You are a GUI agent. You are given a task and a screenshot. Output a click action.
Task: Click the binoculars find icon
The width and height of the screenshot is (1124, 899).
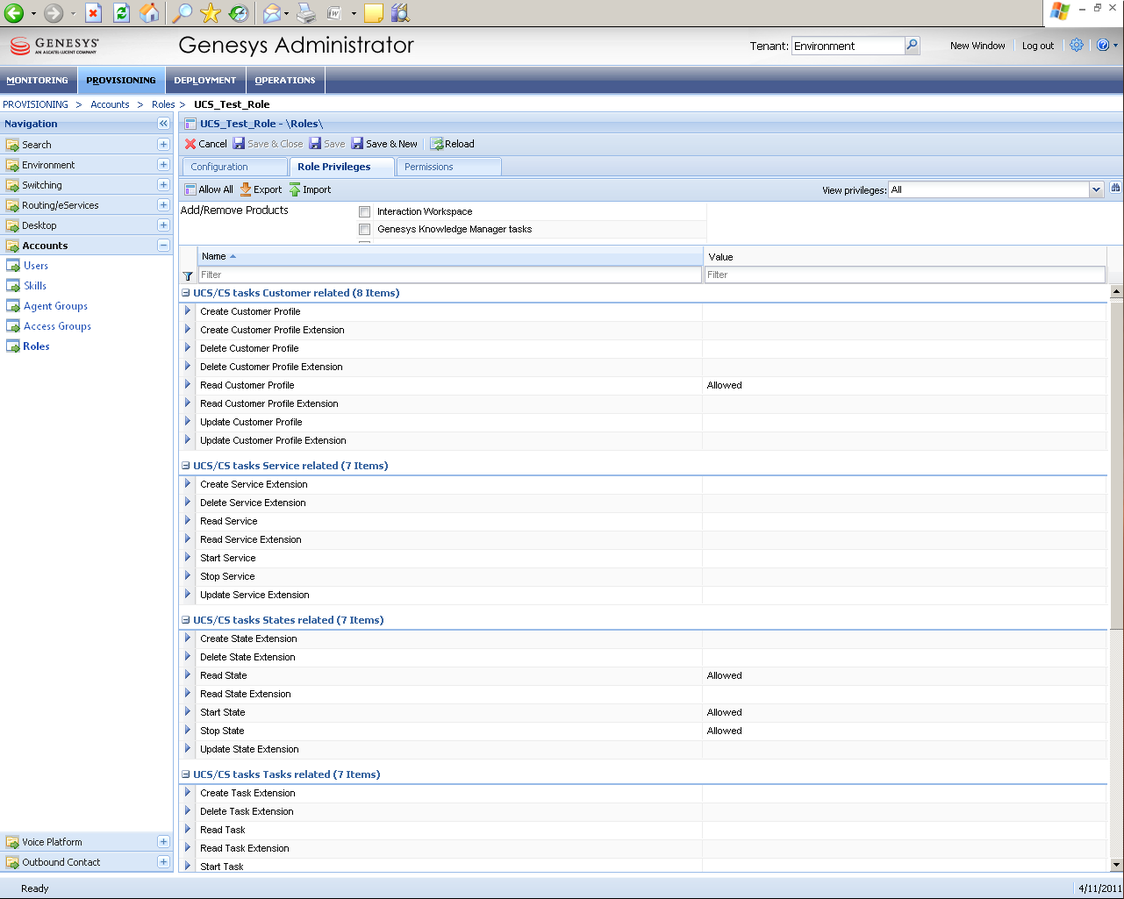[x=1115, y=189]
